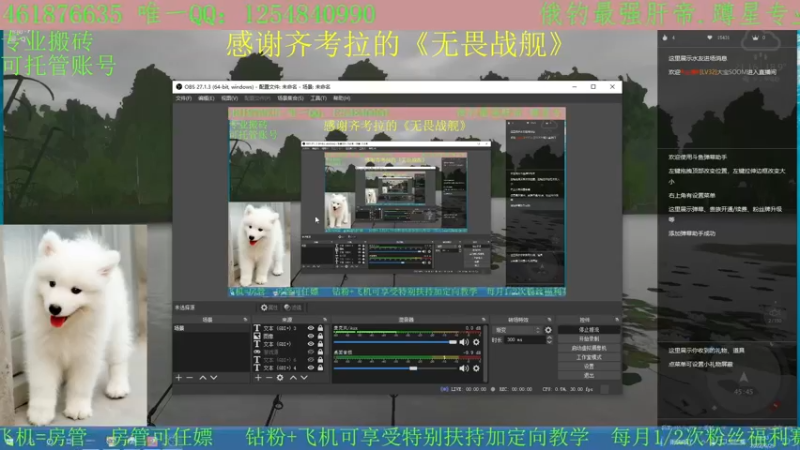Pop out the 控件 dock with its header icon

coord(617,320)
